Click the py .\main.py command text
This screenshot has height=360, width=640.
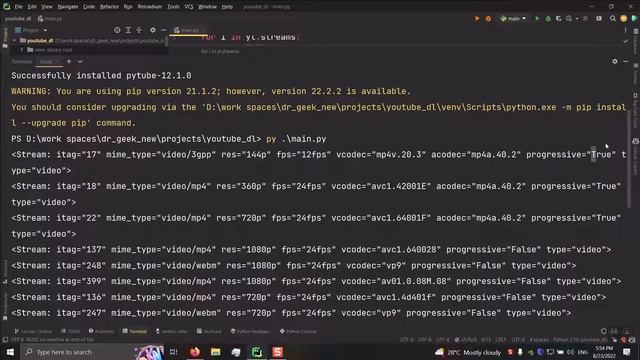coord(296,139)
